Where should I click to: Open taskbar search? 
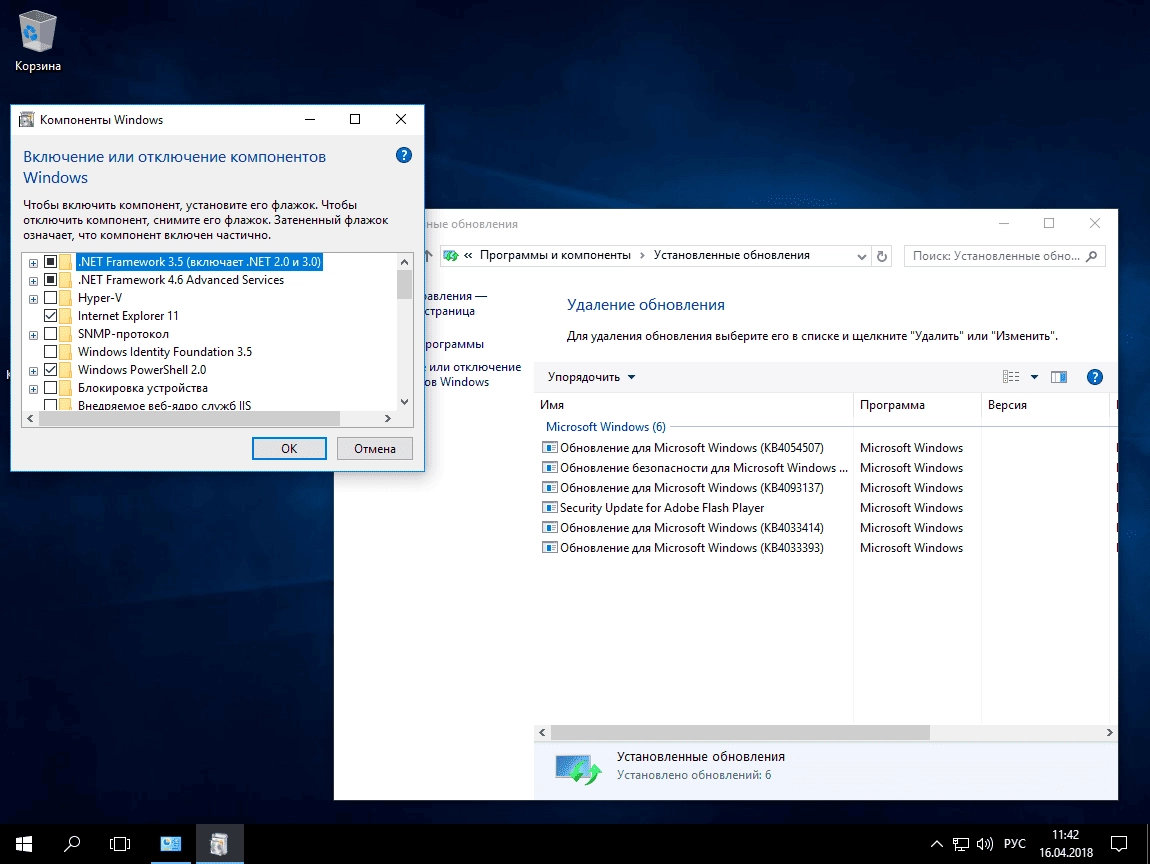pyautogui.click(x=72, y=844)
